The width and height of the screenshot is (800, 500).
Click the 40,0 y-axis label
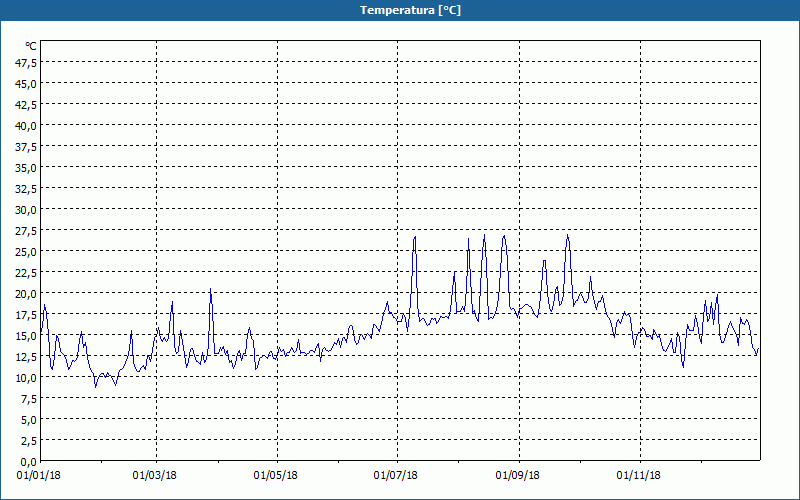tap(27, 126)
